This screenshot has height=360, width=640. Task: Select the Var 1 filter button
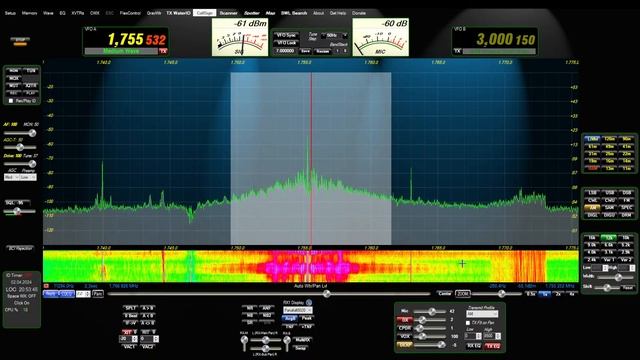tap(609, 260)
